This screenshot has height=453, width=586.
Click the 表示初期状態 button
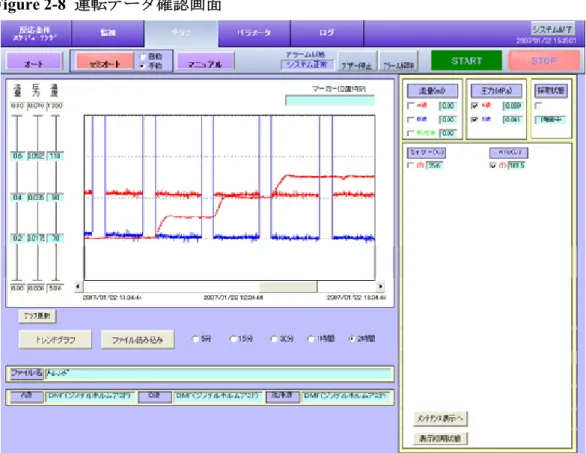click(x=440, y=438)
